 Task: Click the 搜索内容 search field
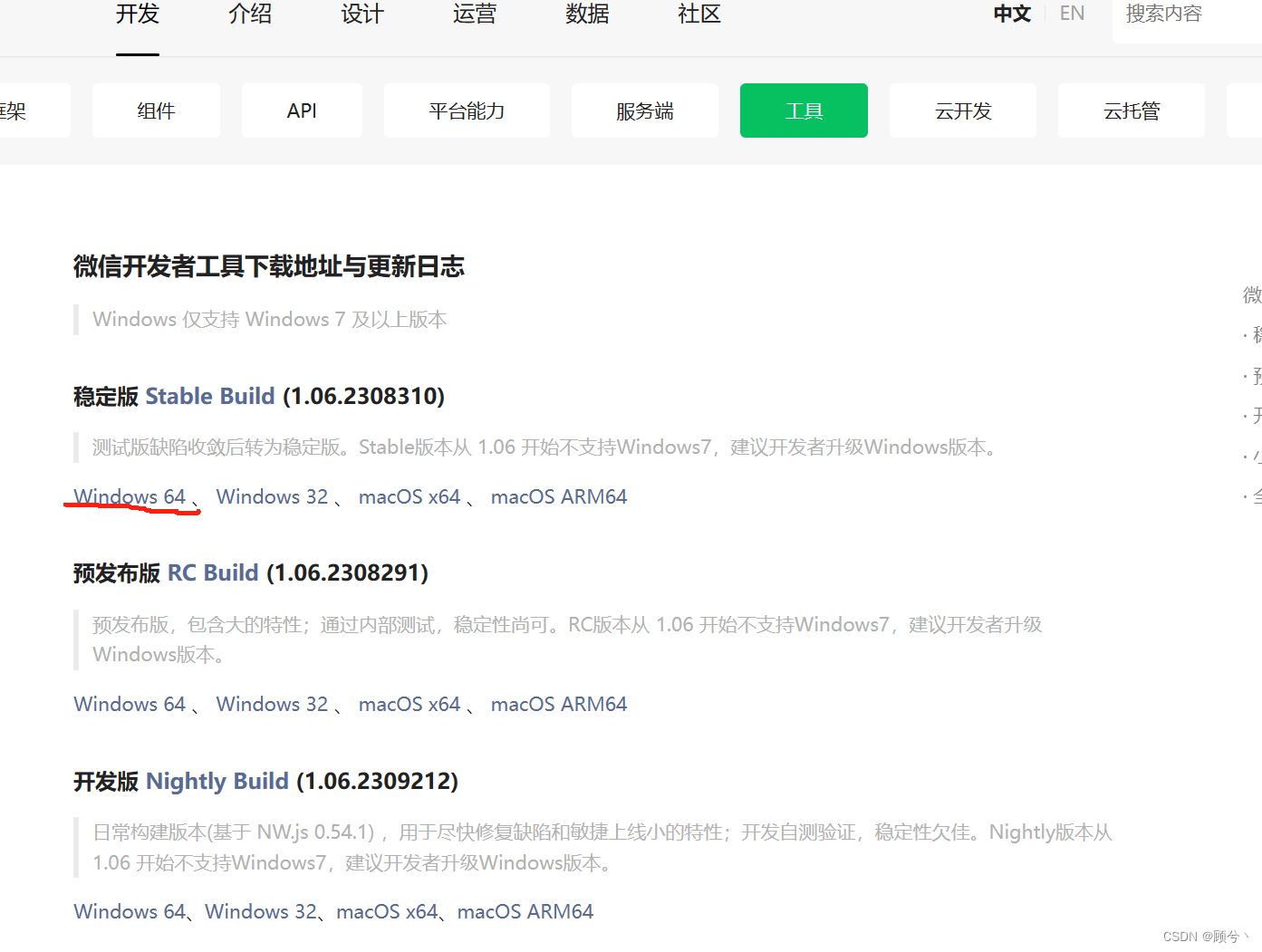click(1187, 15)
